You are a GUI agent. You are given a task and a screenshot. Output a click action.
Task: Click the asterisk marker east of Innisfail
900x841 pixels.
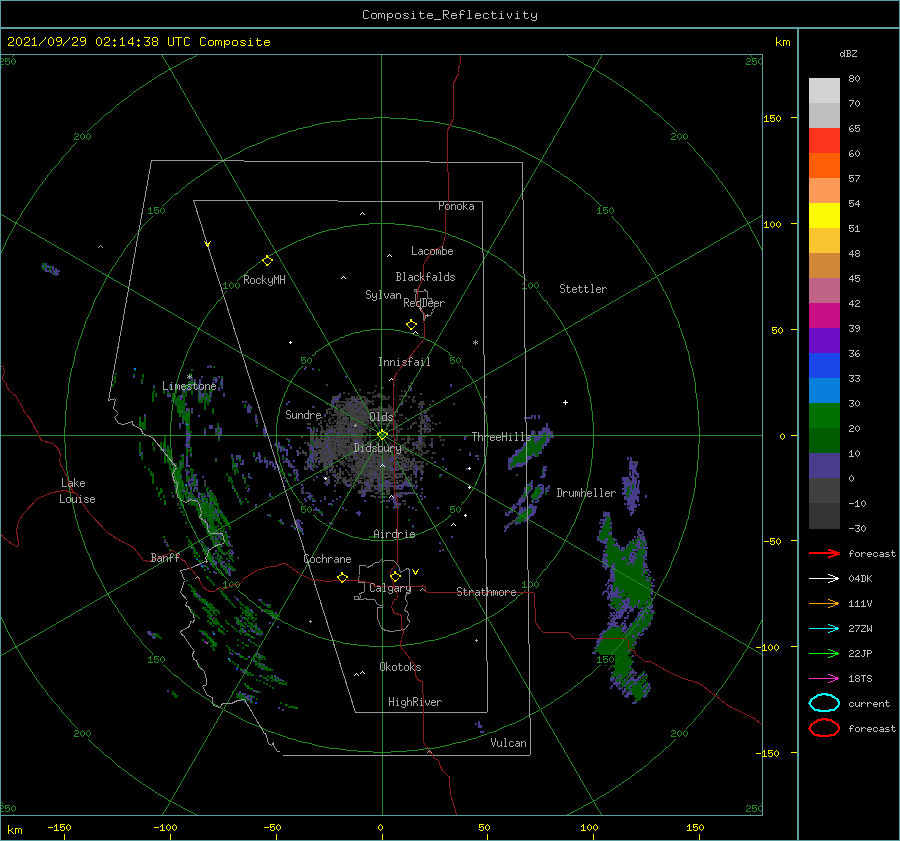475,343
